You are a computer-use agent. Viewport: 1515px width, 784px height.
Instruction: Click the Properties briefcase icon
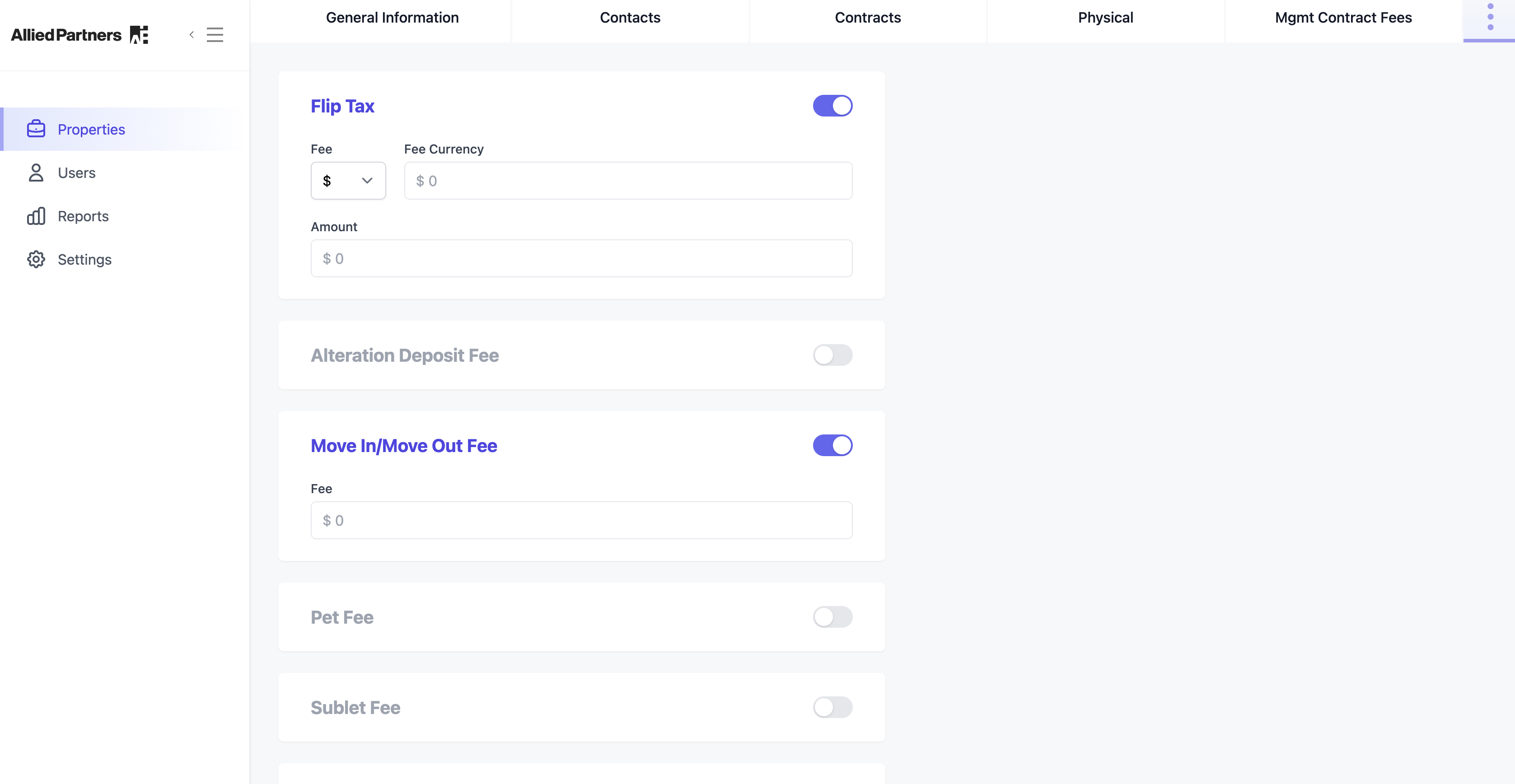[x=36, y=129]
